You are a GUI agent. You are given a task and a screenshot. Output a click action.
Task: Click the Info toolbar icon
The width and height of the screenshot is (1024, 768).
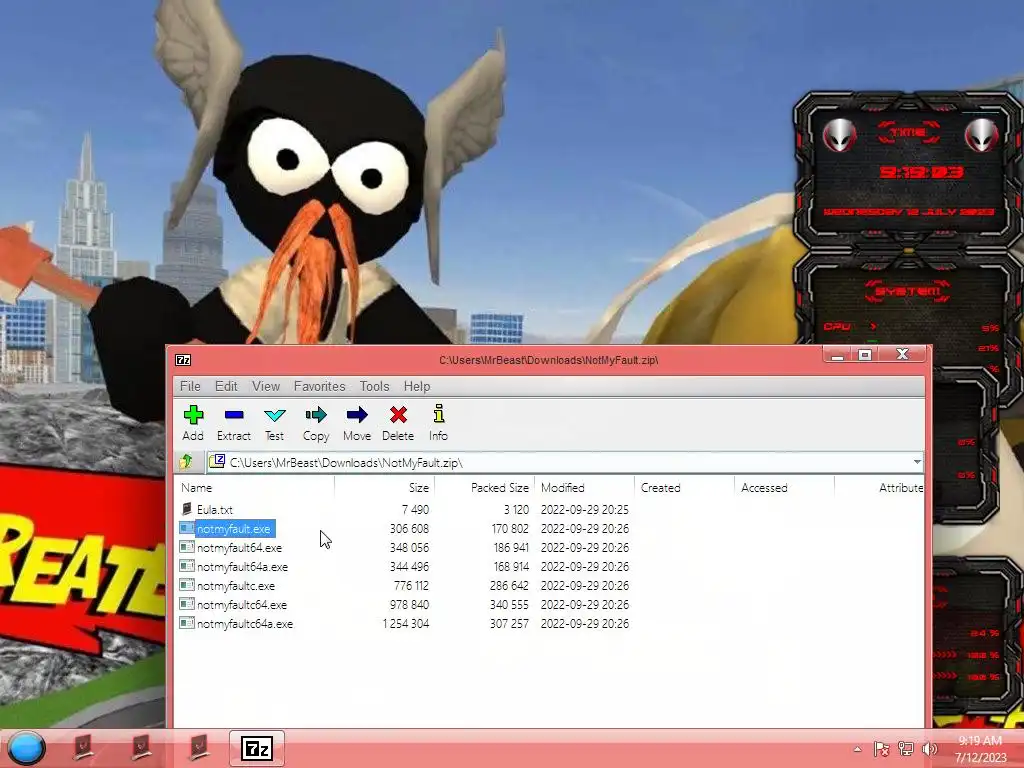click(439, 413)
